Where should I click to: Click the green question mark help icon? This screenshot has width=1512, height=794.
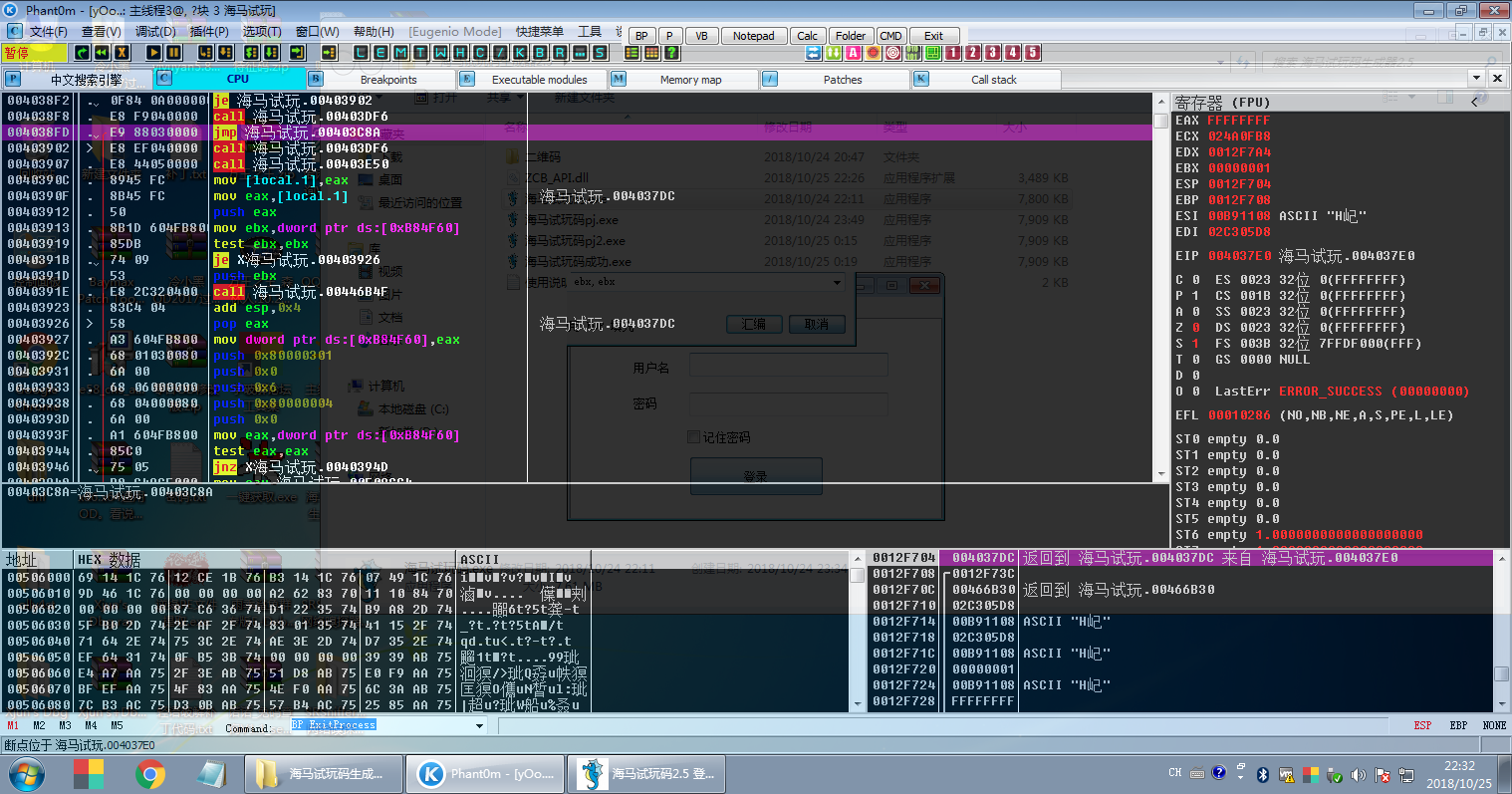[671, 52]
